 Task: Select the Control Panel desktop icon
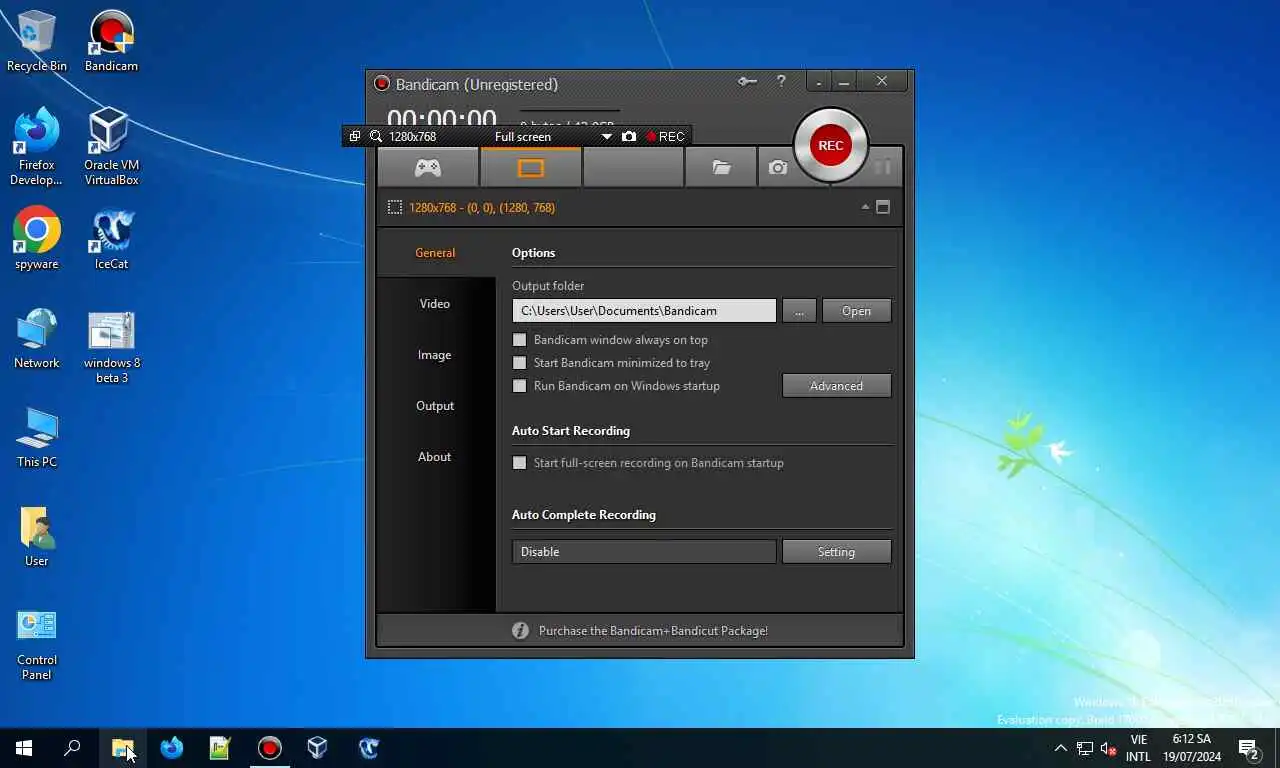(37, 643)
